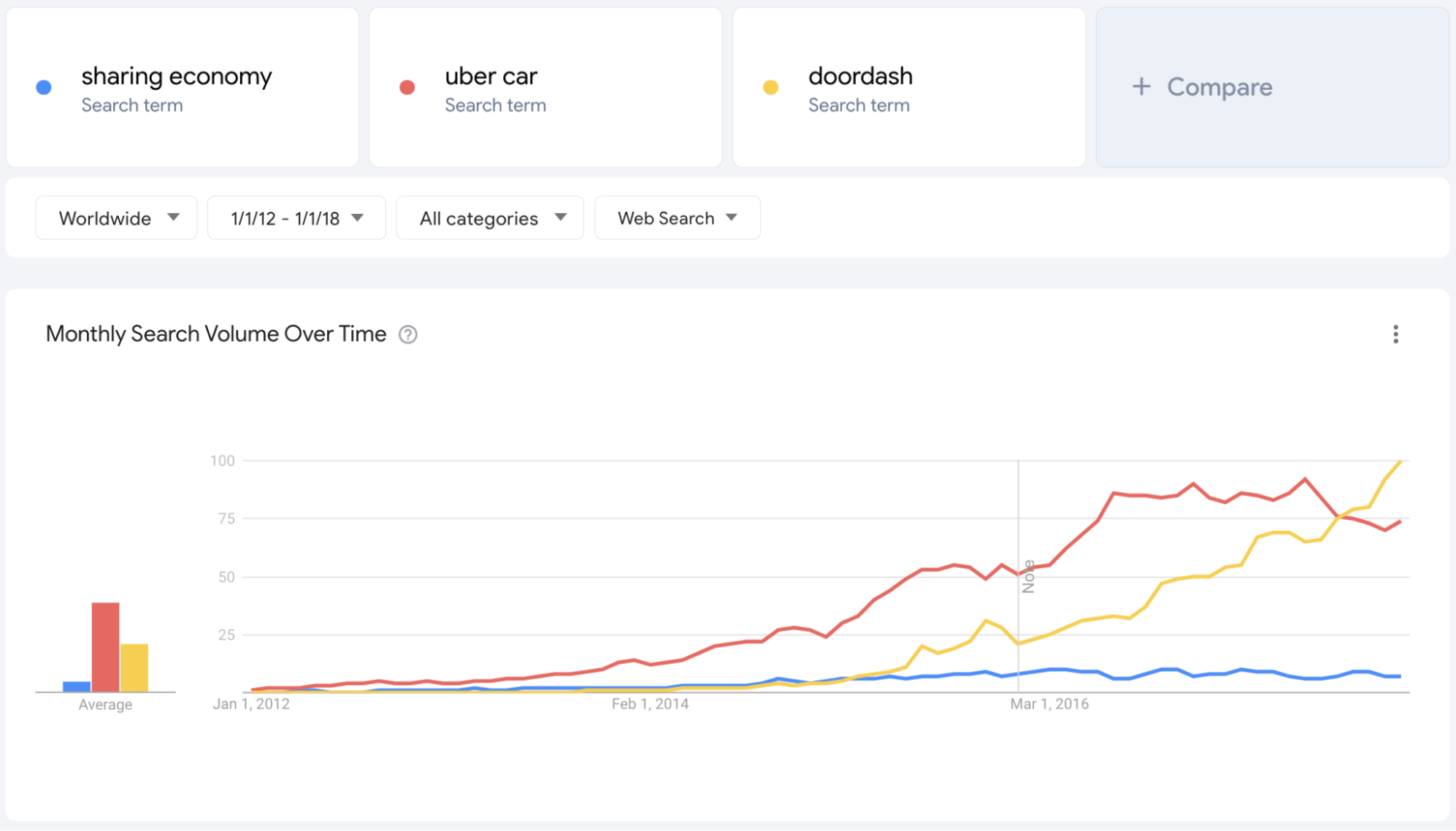This screenshot has width=1456, height=831.
Task: Click the Monthly Search Volume Over Time title
Action: point(216,334)
